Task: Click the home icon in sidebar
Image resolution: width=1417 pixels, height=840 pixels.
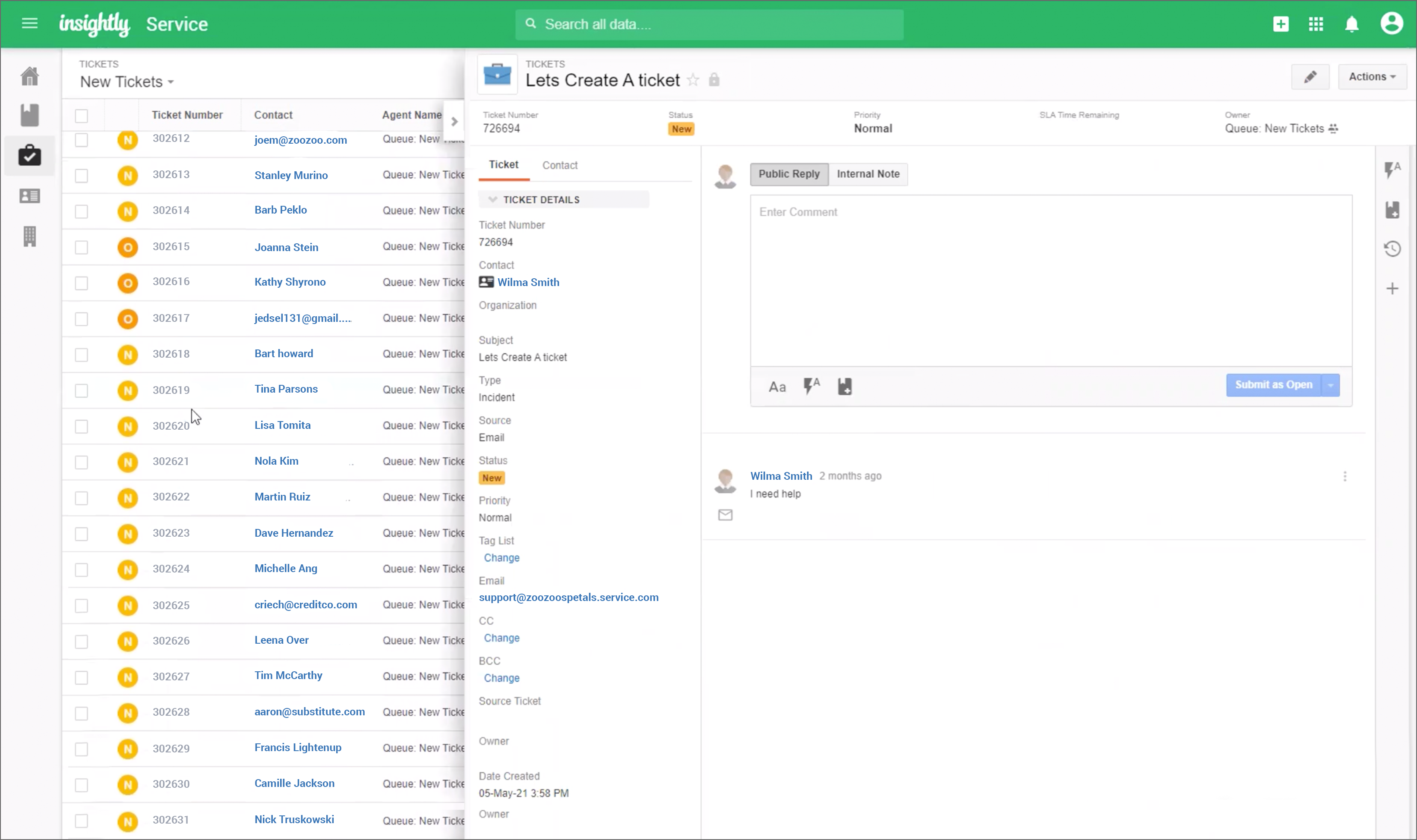Action: (x=29, y=76)
